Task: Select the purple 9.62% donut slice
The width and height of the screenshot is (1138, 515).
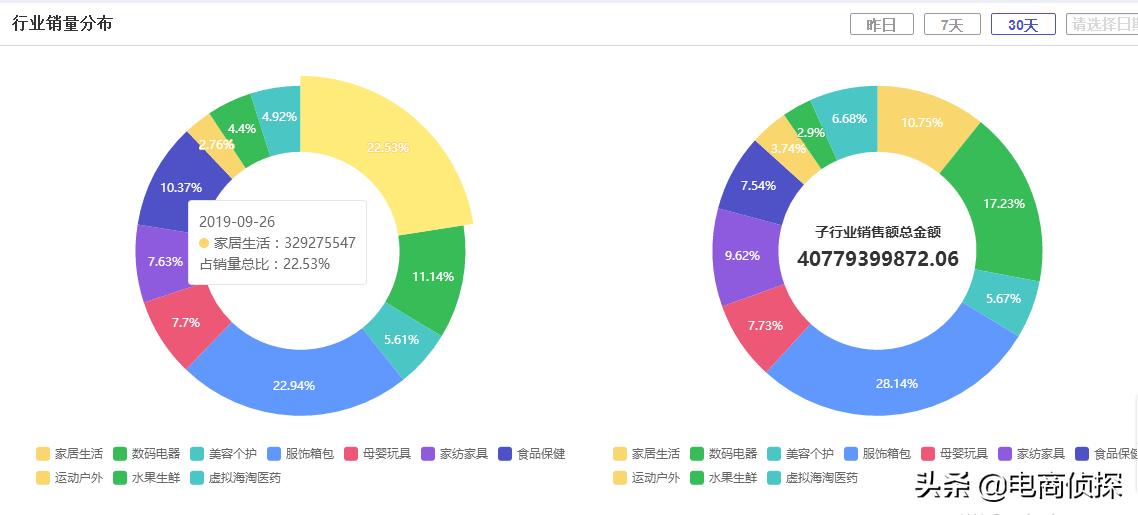Action: [740, 255]
